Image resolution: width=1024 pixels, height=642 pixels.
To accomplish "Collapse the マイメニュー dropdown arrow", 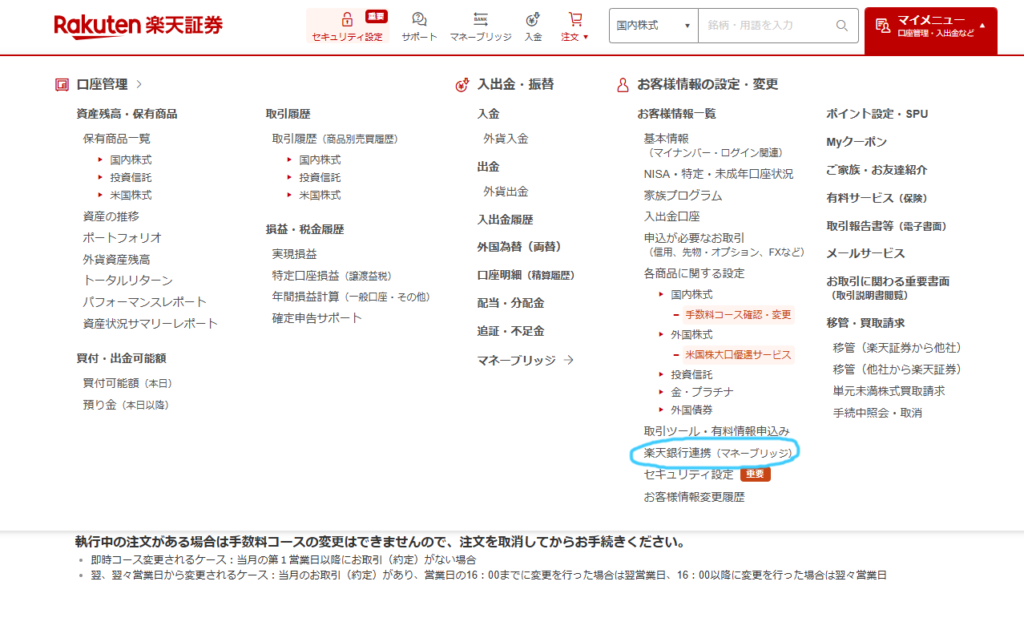I will click(982, 24).
